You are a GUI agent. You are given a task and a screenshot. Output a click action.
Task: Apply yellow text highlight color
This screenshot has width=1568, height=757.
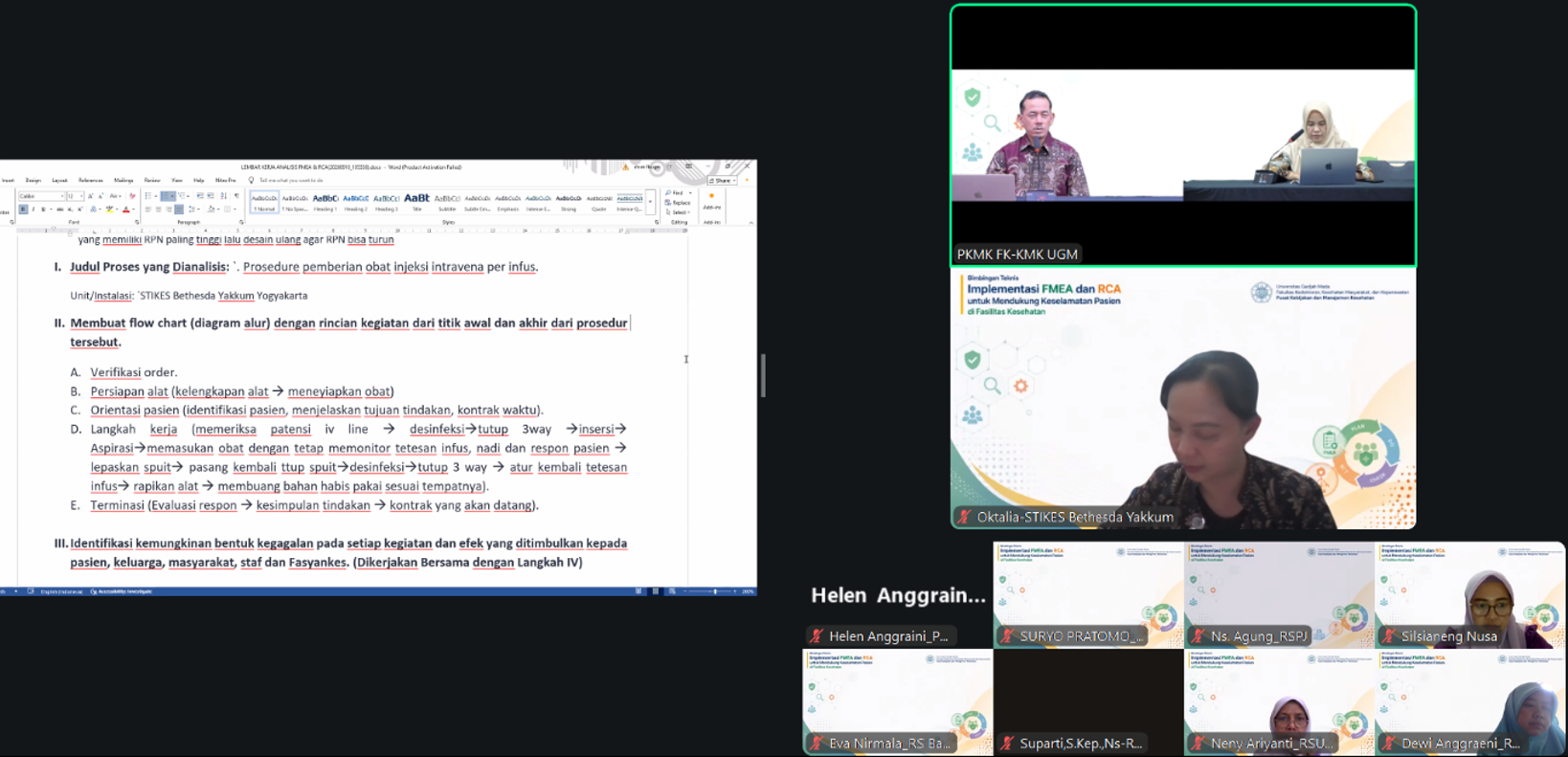pos(109,209)
